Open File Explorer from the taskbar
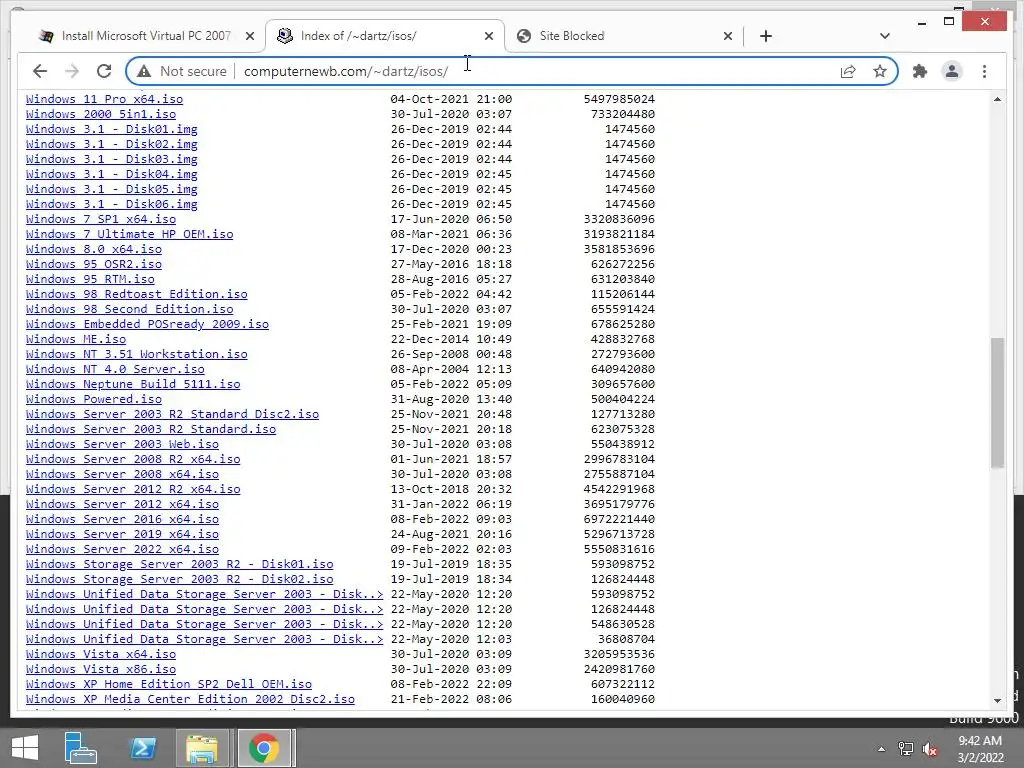 [x=202, y=748]
